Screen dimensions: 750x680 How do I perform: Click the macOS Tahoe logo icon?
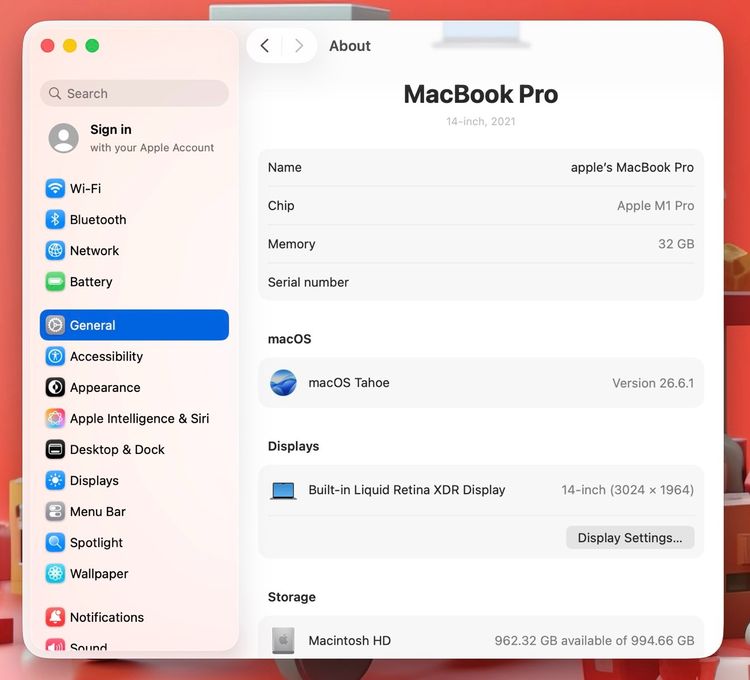[283, 383]
